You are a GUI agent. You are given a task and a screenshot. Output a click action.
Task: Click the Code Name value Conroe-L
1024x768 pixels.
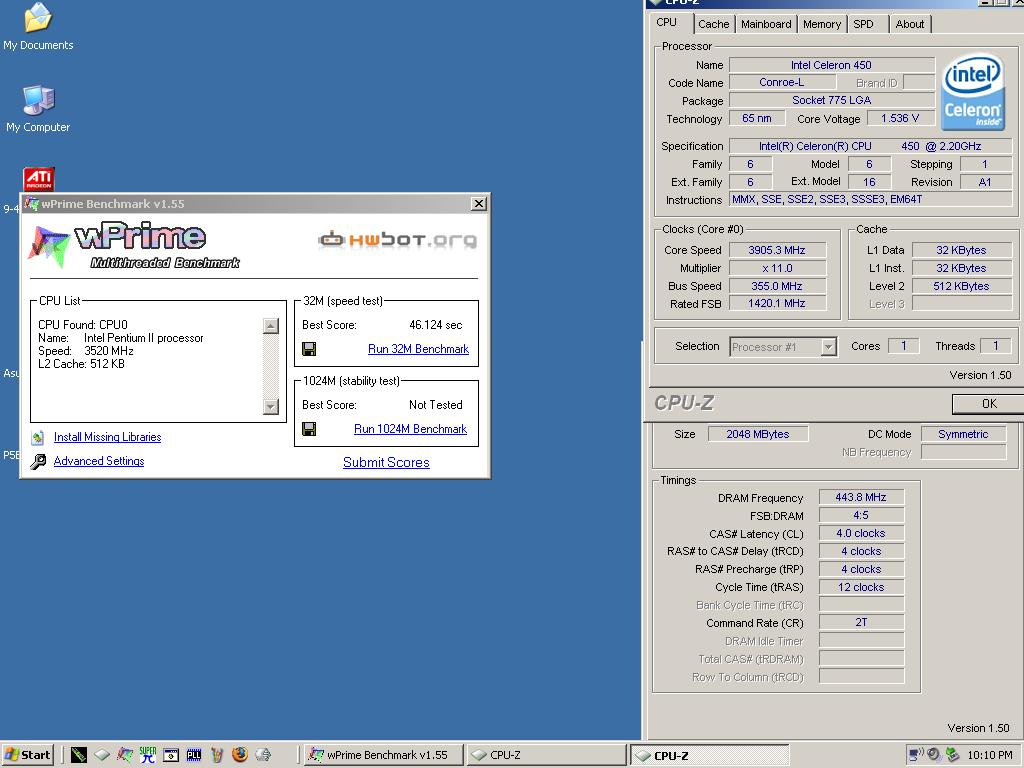(x=782, y=82)
